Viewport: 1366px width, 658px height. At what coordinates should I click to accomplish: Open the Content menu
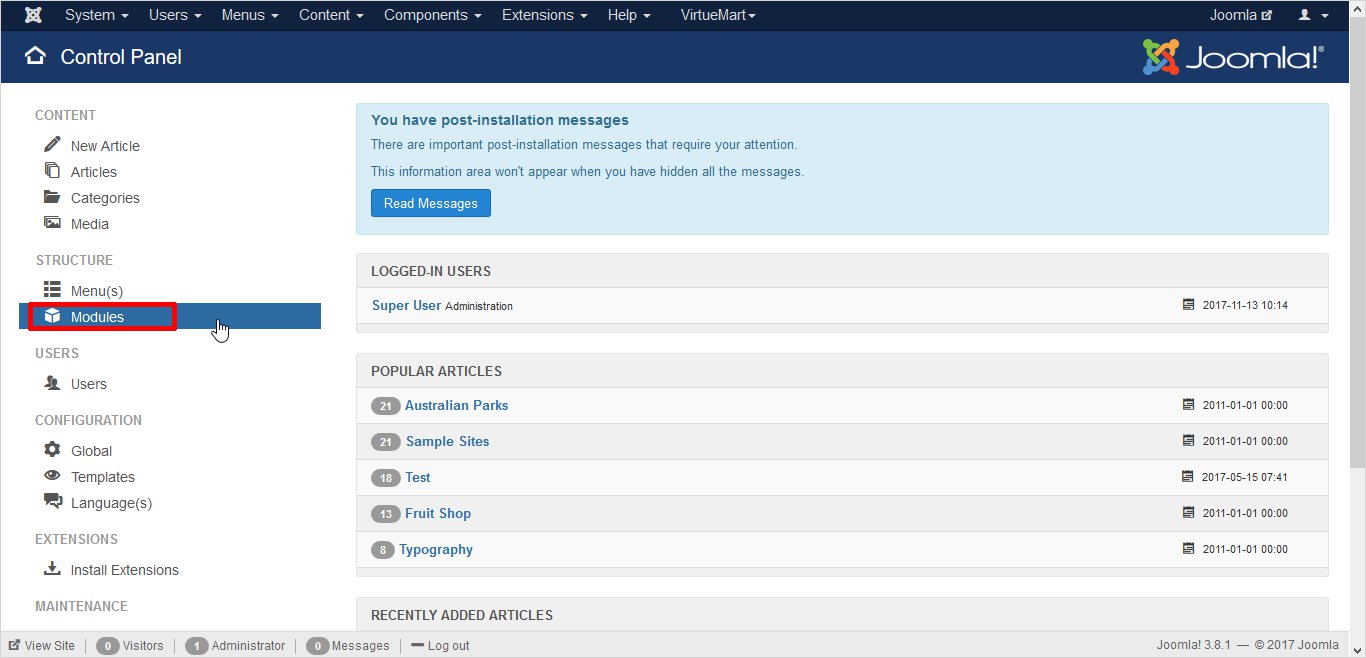pos(331,15)
